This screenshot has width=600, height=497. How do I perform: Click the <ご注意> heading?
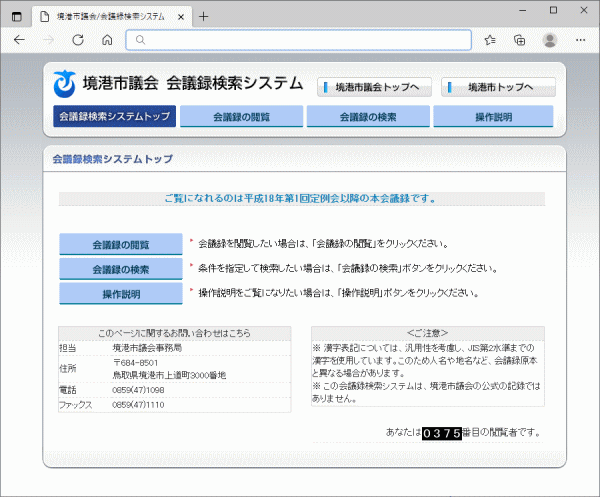427,333
